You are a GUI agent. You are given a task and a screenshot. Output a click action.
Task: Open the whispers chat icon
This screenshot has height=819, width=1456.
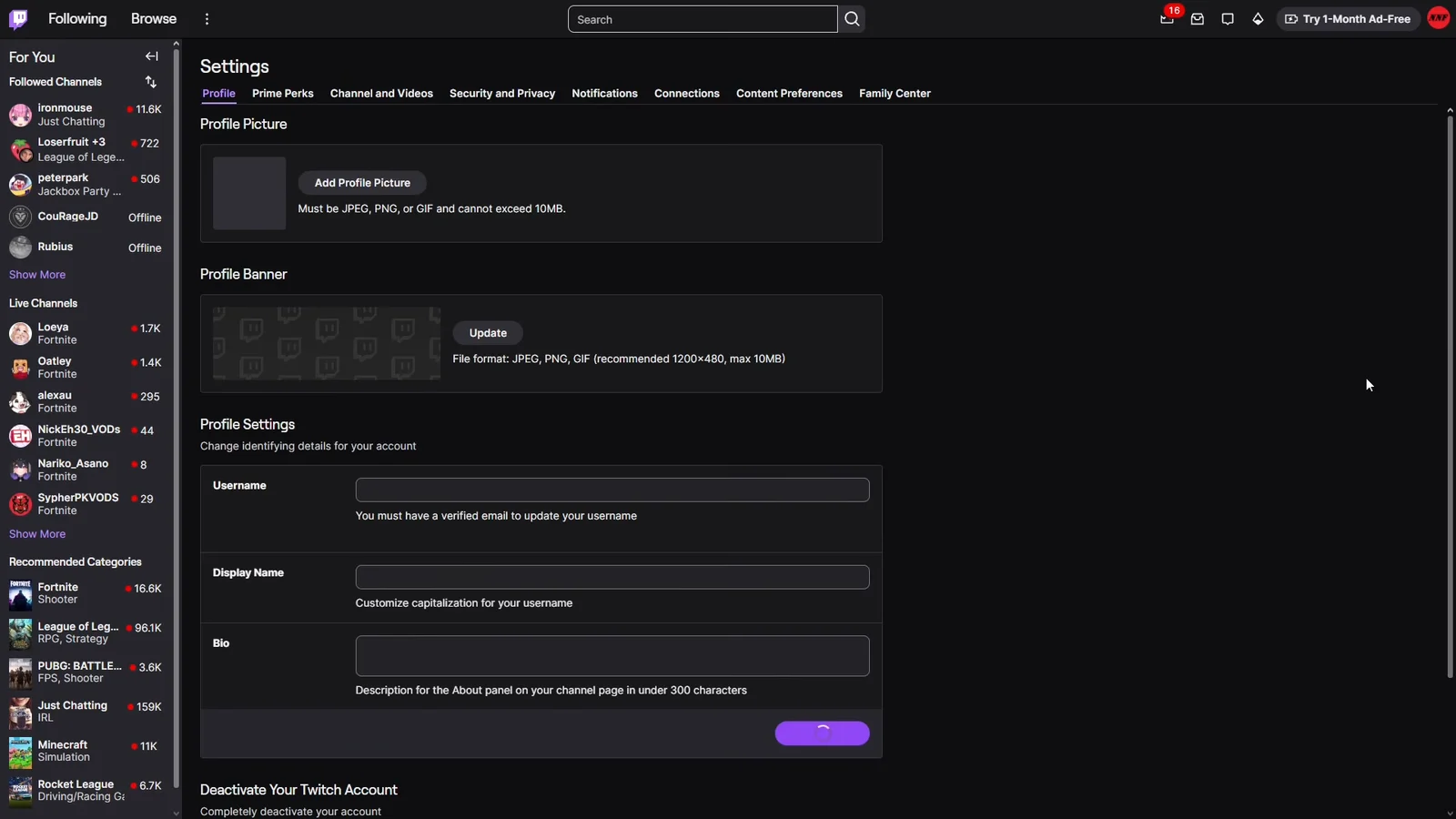tap(1228, 19)
